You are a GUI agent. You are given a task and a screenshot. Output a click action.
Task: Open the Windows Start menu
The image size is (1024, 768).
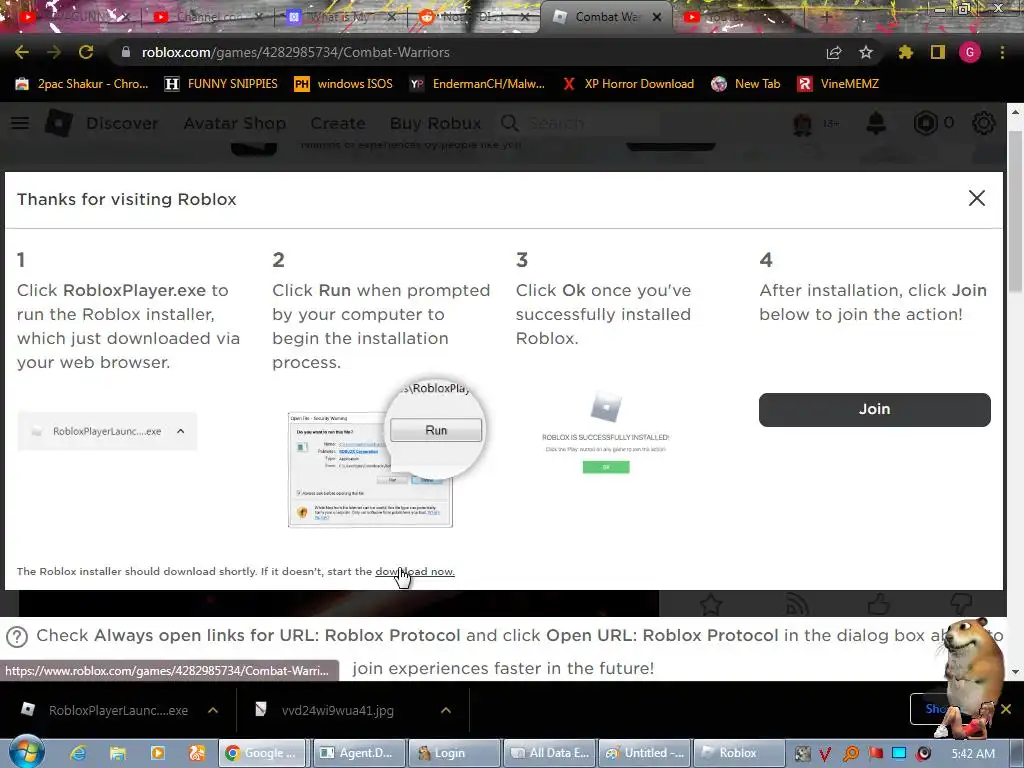26,752
